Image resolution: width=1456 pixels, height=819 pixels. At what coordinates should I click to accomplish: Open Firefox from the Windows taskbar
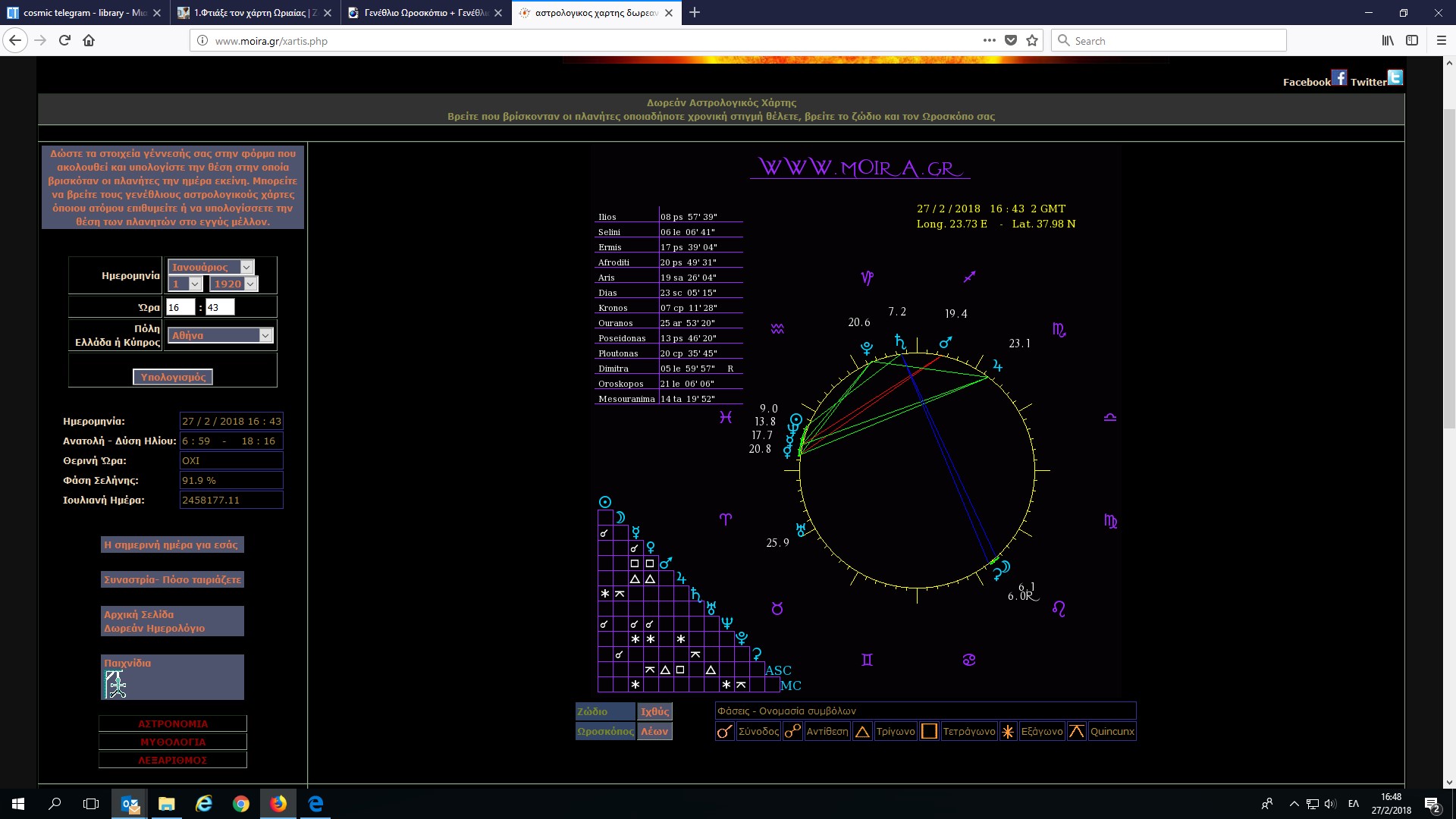(x=278, y=803)
